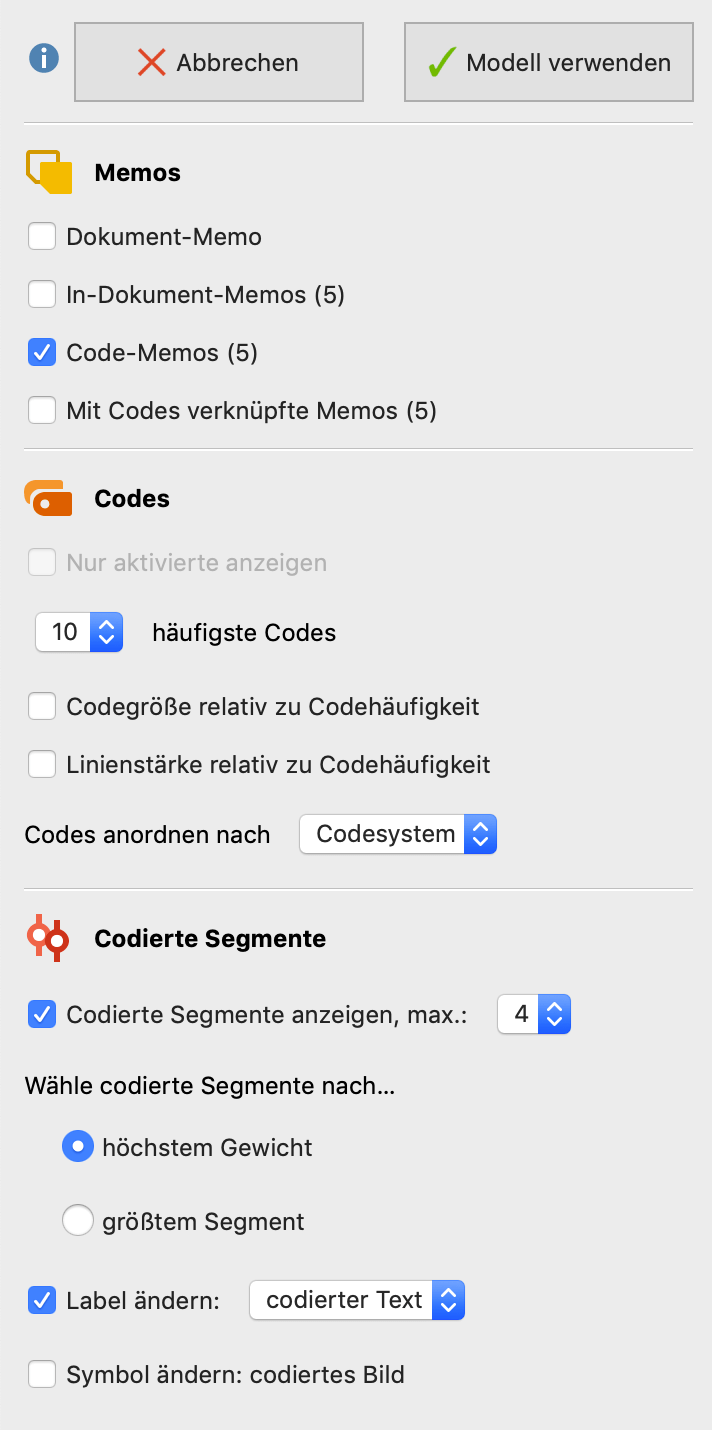Check Mit Codes verknüpfte Memos

tap(42, 410)
